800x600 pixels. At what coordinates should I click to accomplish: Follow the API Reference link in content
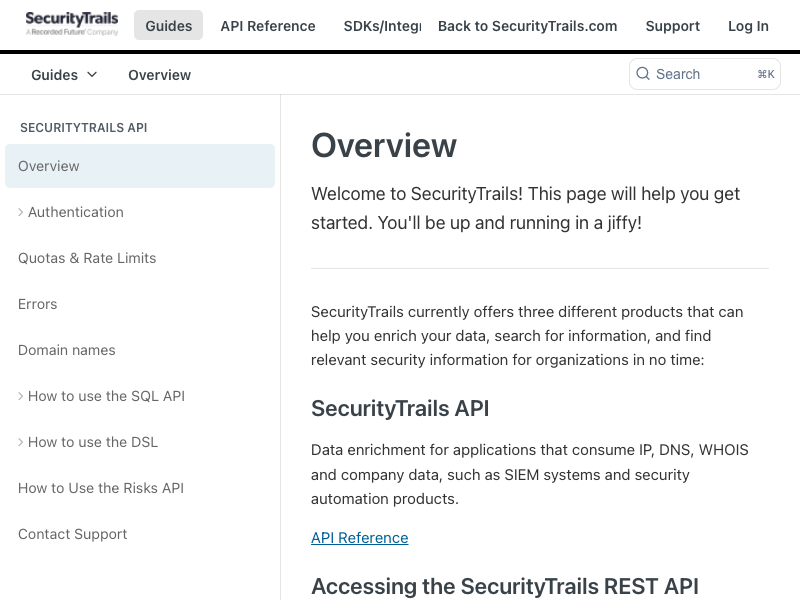pos(360,538)
